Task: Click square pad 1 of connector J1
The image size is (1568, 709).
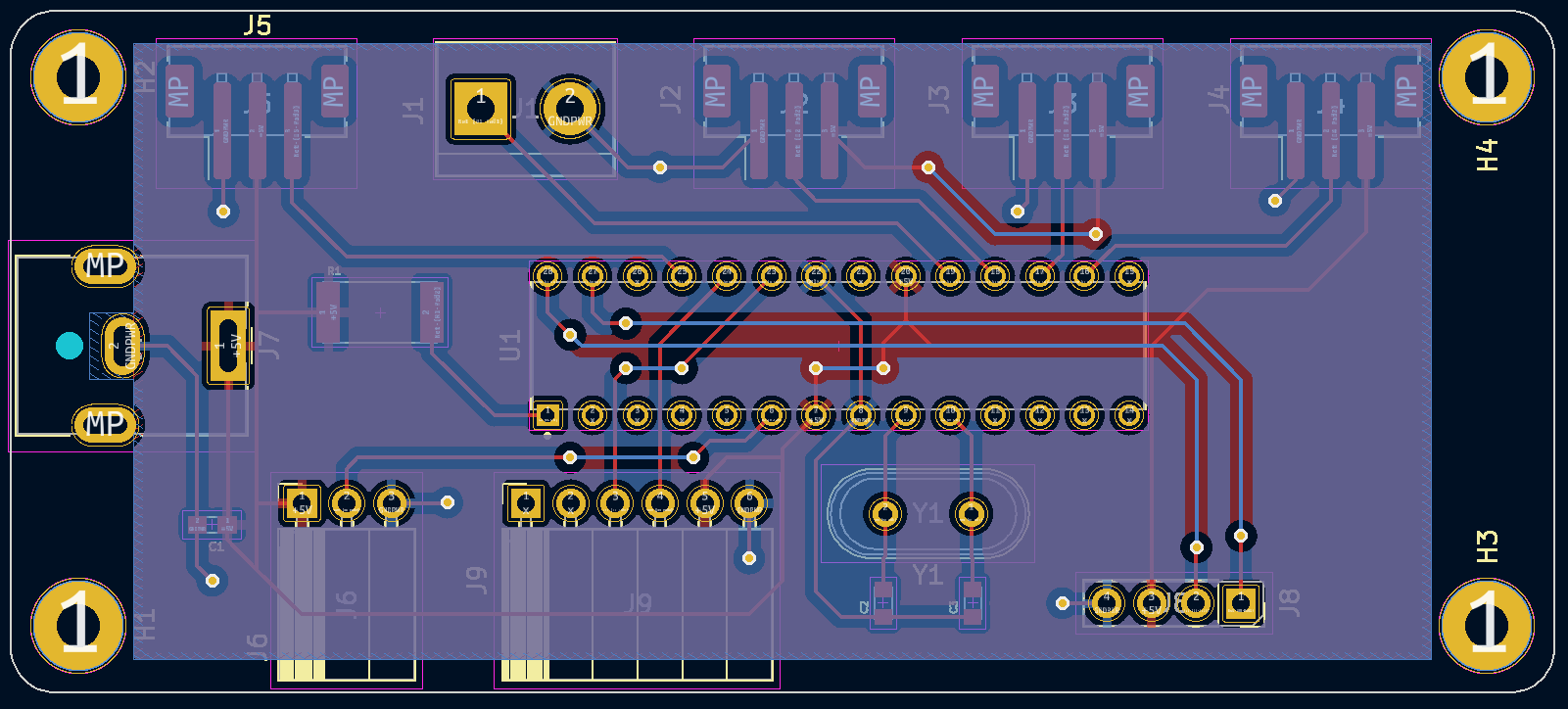Action: coord(480,108)
